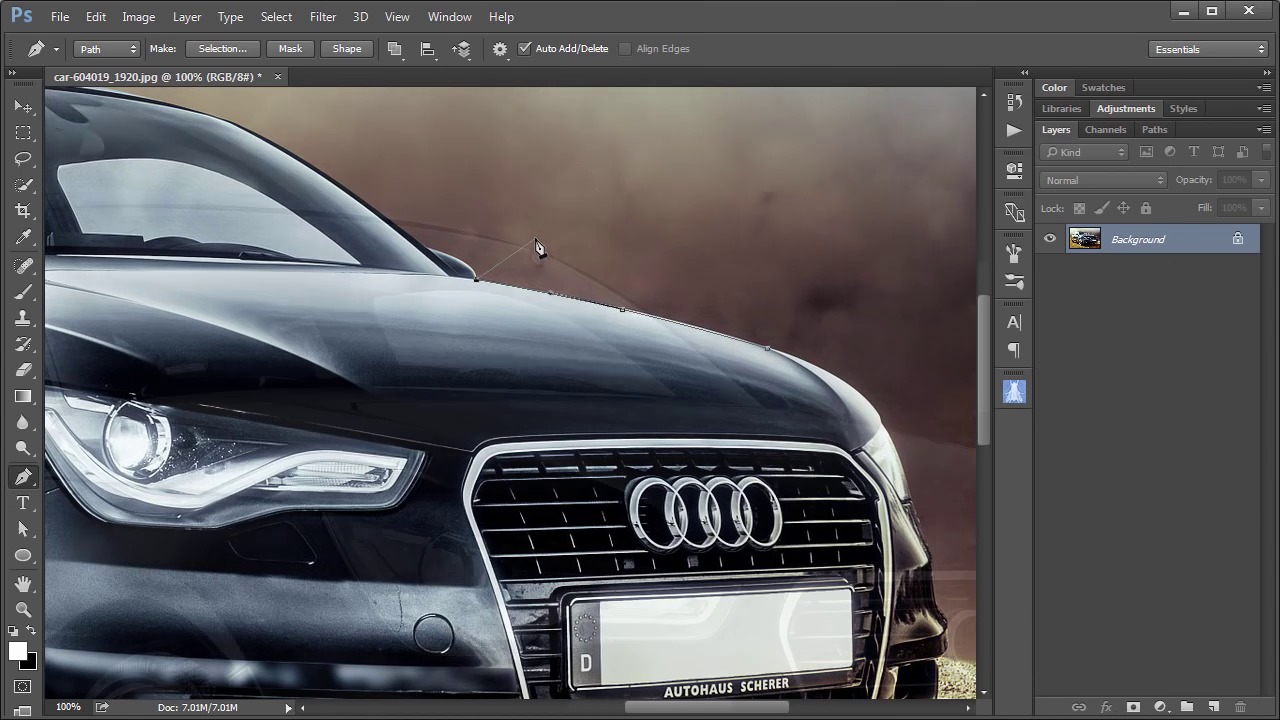Create a new layer icon button

[1213, 707]
